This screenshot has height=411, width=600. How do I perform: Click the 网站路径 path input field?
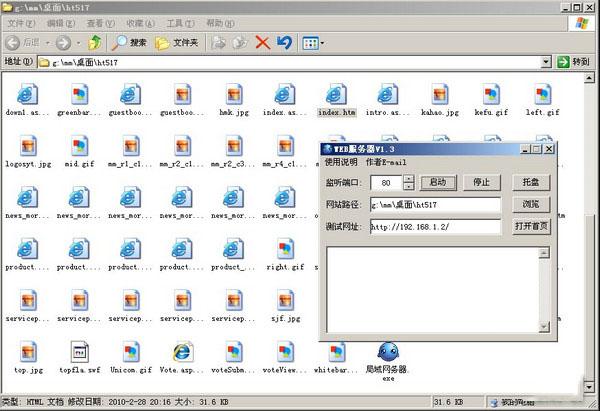coord(435,205)
